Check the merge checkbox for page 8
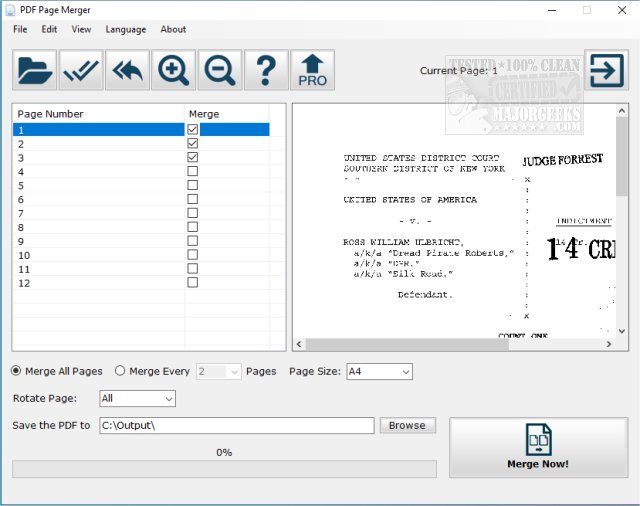The image size is (640, 506). click(193, 227)
